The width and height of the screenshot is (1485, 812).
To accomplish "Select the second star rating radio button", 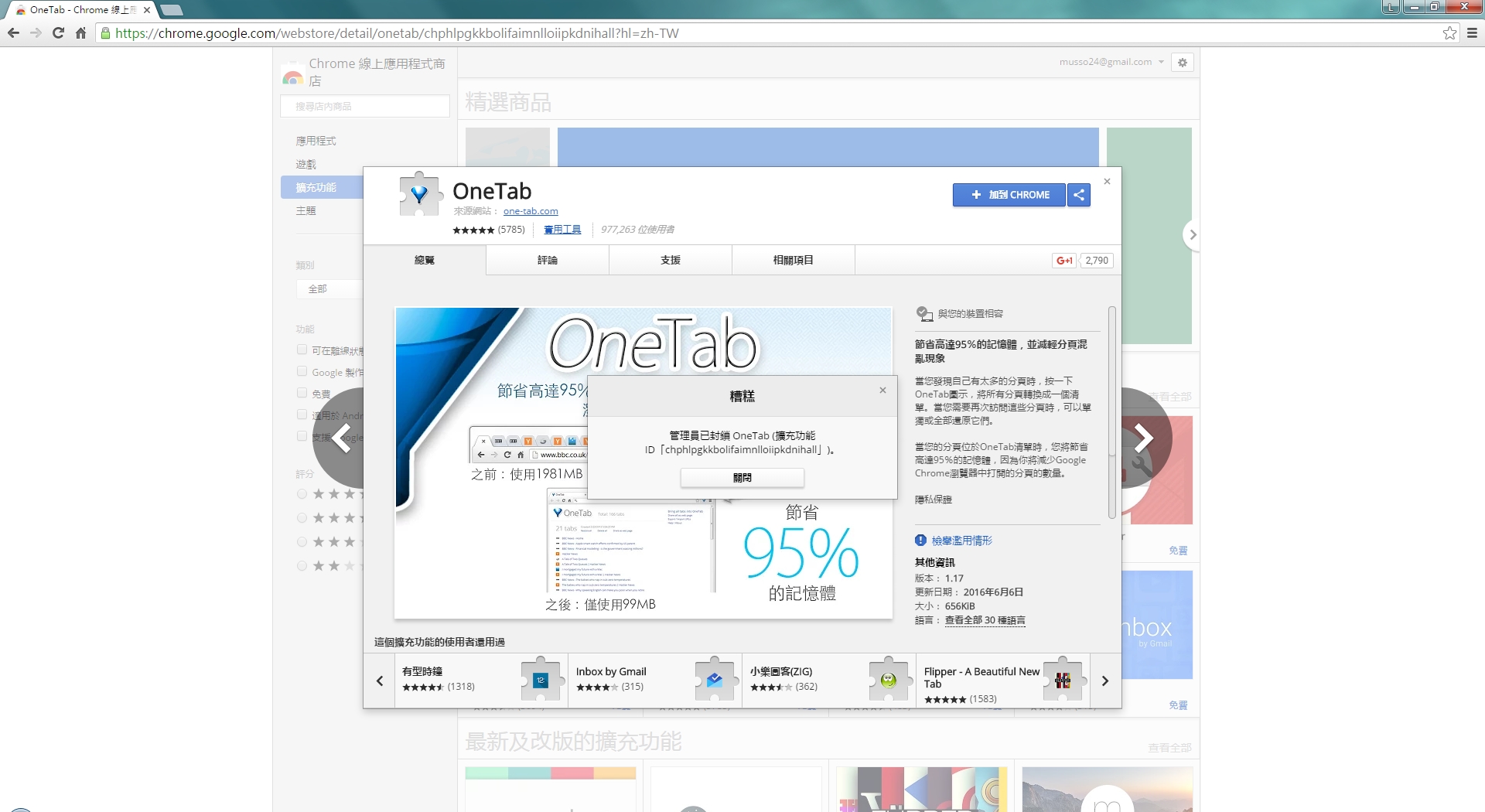I will click(x=302, y=518).
